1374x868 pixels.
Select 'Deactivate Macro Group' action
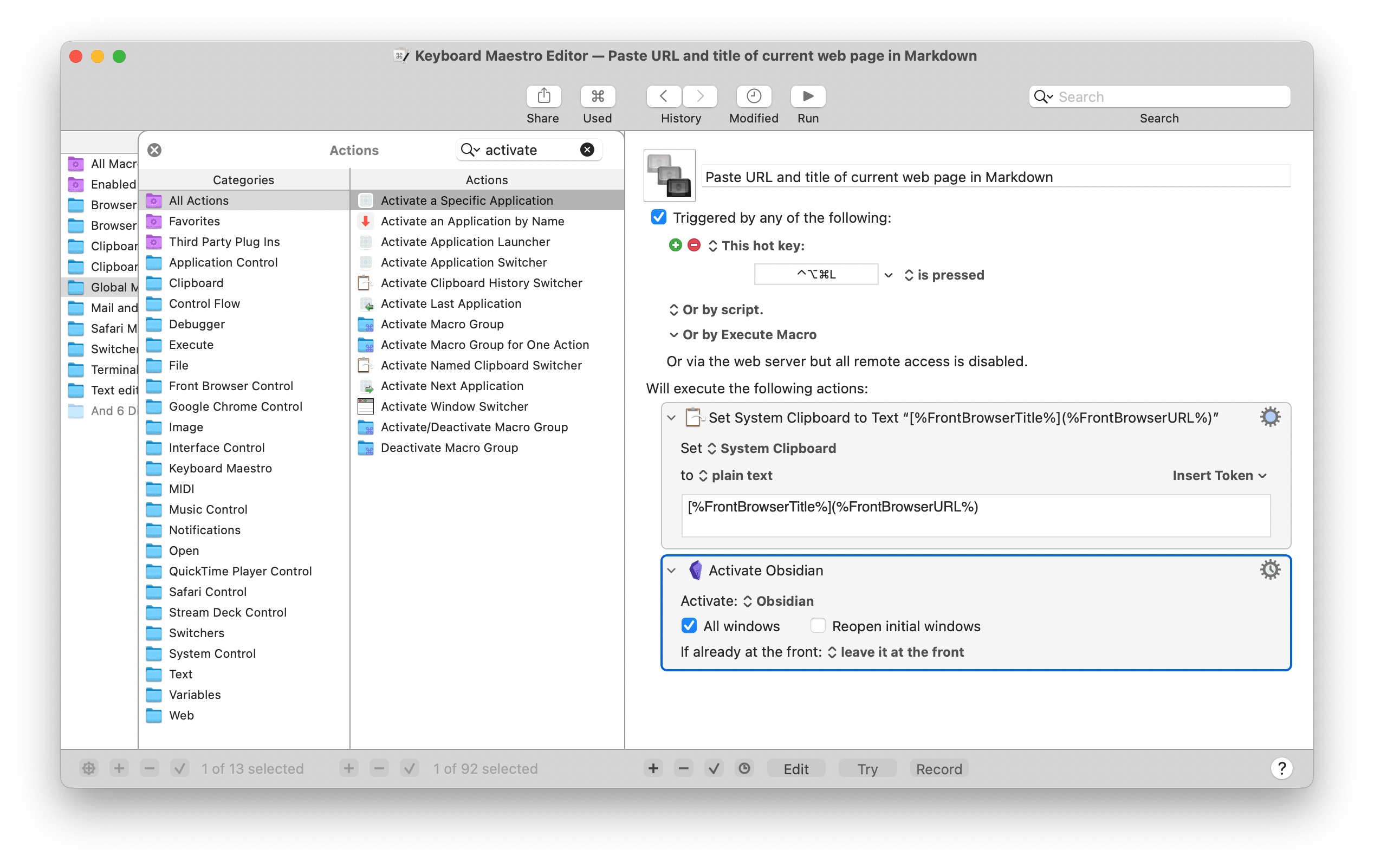[487, 448]
